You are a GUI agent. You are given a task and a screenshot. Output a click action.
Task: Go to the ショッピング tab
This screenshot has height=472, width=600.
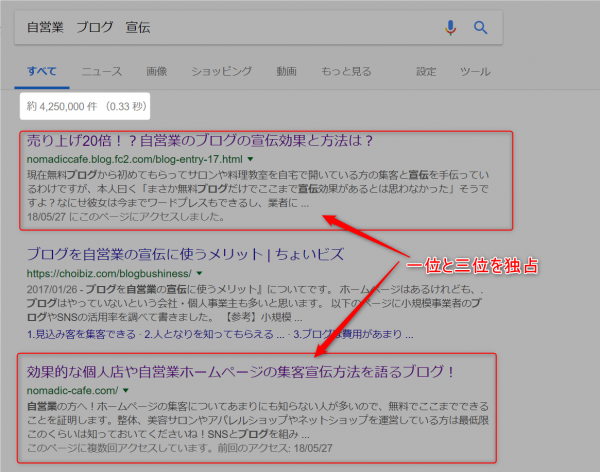221,72
